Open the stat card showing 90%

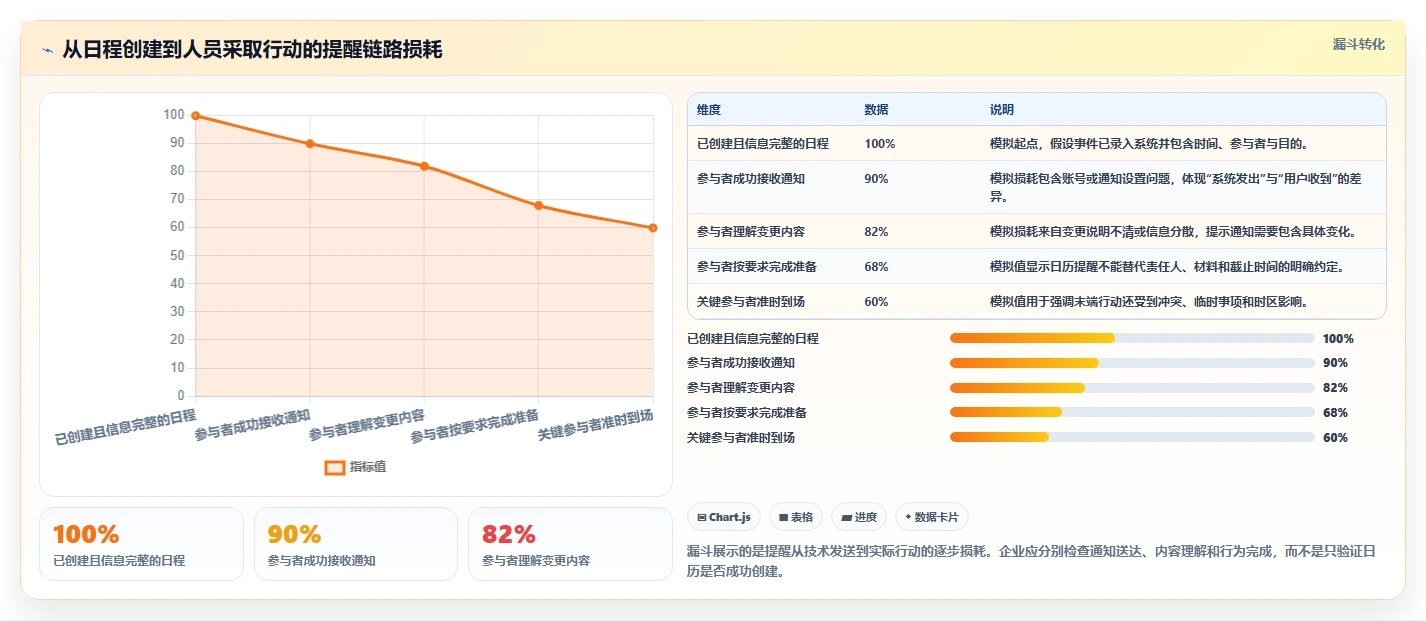pos(356,544)
